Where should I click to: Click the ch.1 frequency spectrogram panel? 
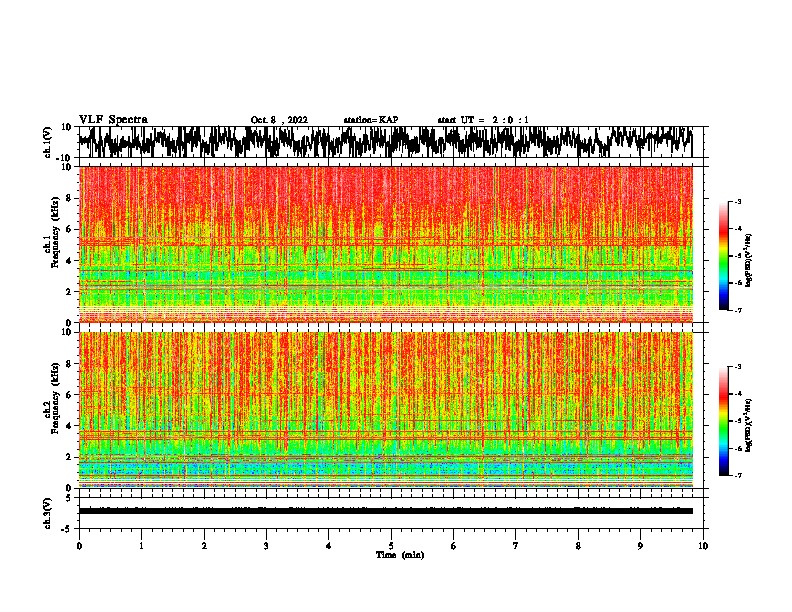click(385, 244)
